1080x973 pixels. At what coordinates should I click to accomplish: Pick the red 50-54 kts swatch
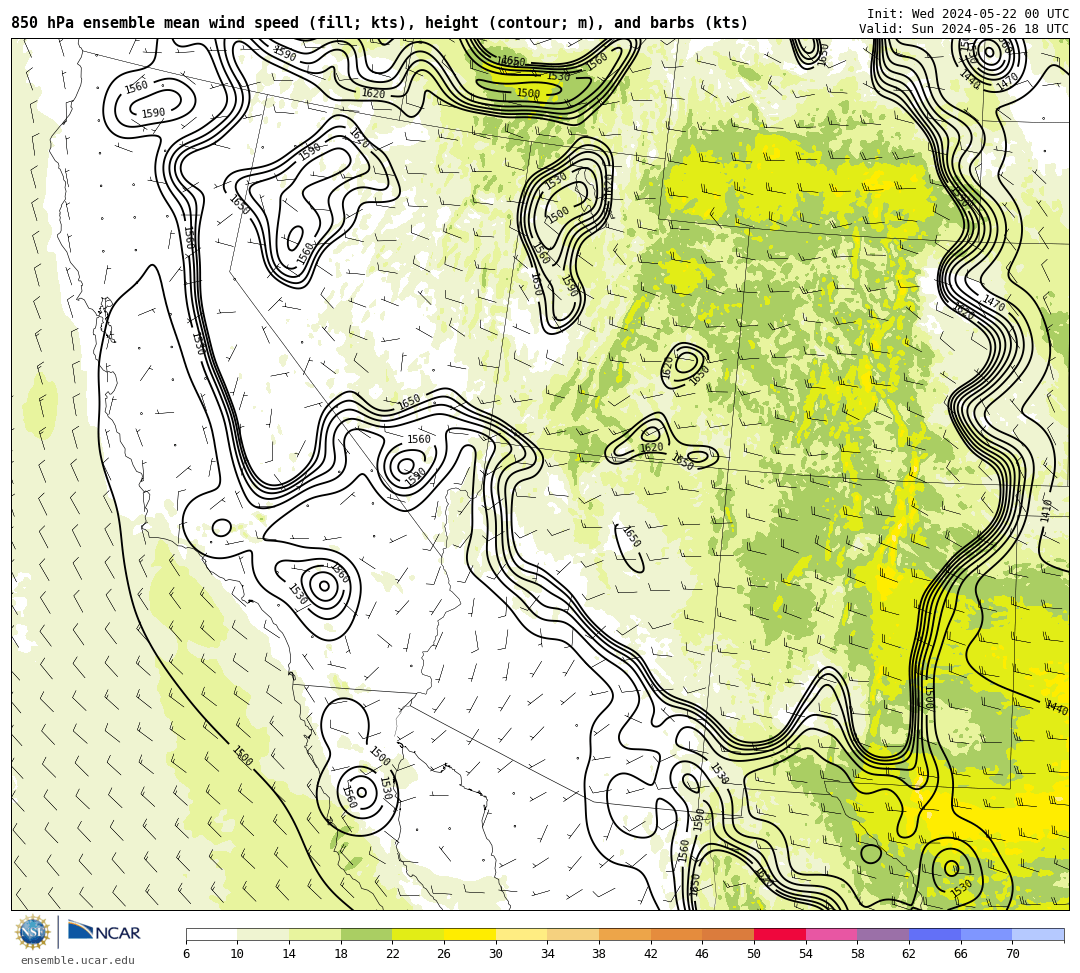click(x=780, y=934)
